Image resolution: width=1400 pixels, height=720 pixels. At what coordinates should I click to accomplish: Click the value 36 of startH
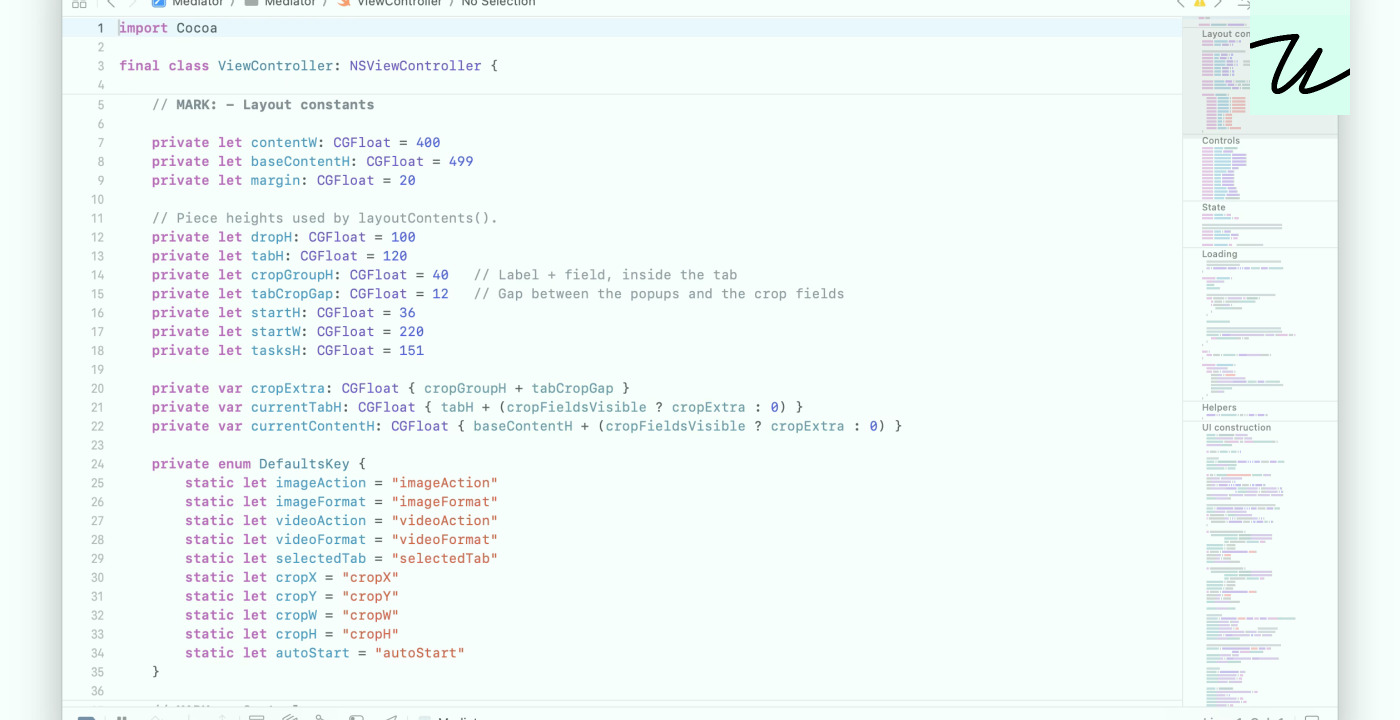coord(407,313)
